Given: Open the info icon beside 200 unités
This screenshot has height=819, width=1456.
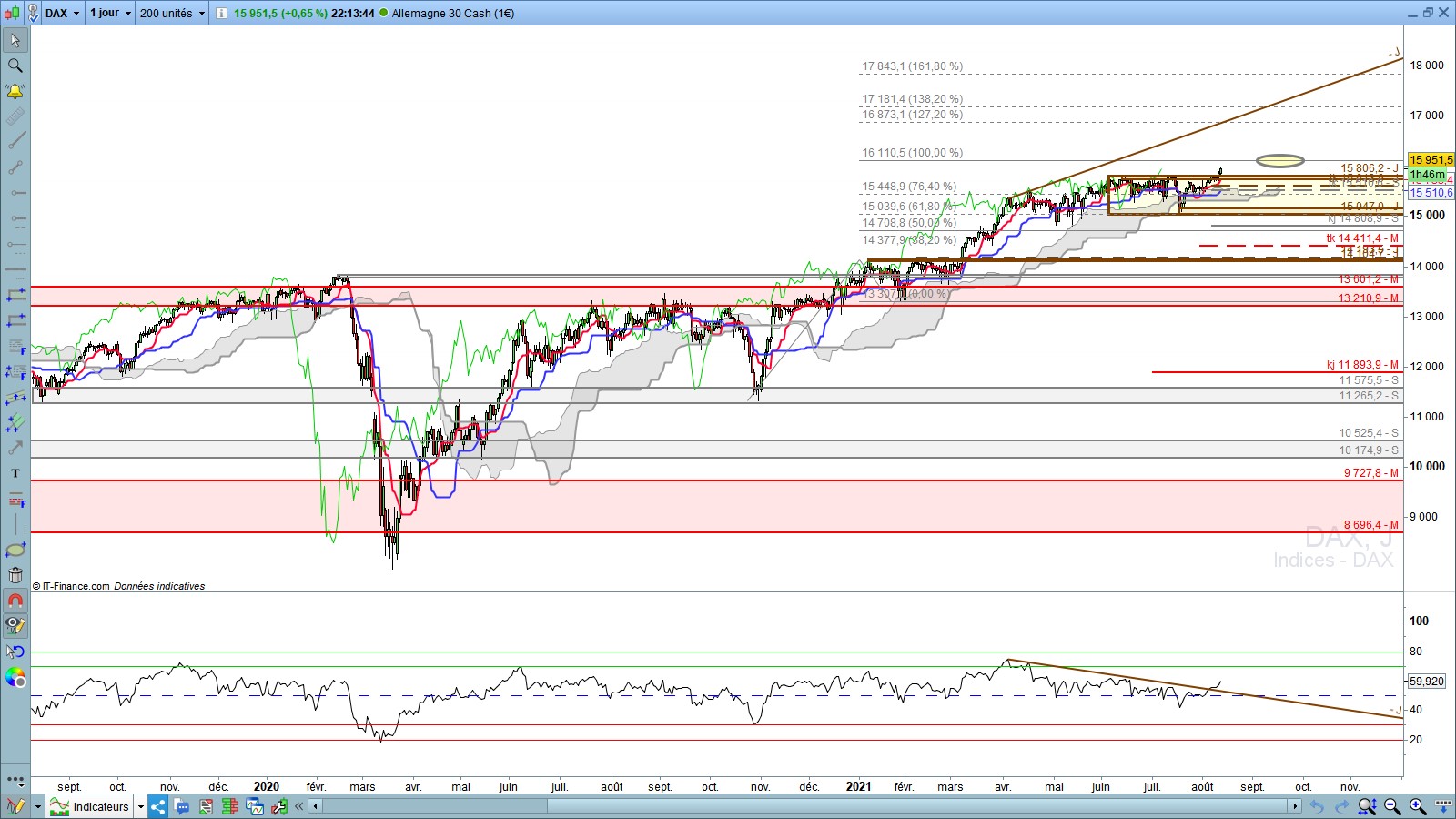Looking at the screenshot, I should coord(221,13).
